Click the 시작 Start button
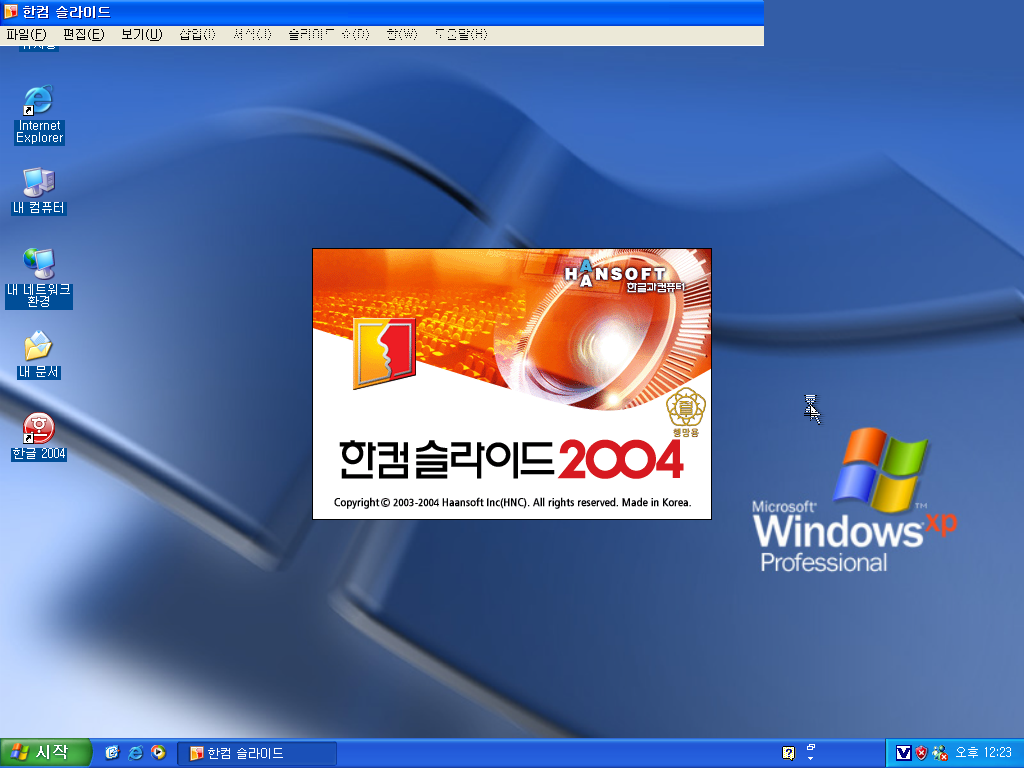This screenshot has height=768, width=1024. (45, 752)
